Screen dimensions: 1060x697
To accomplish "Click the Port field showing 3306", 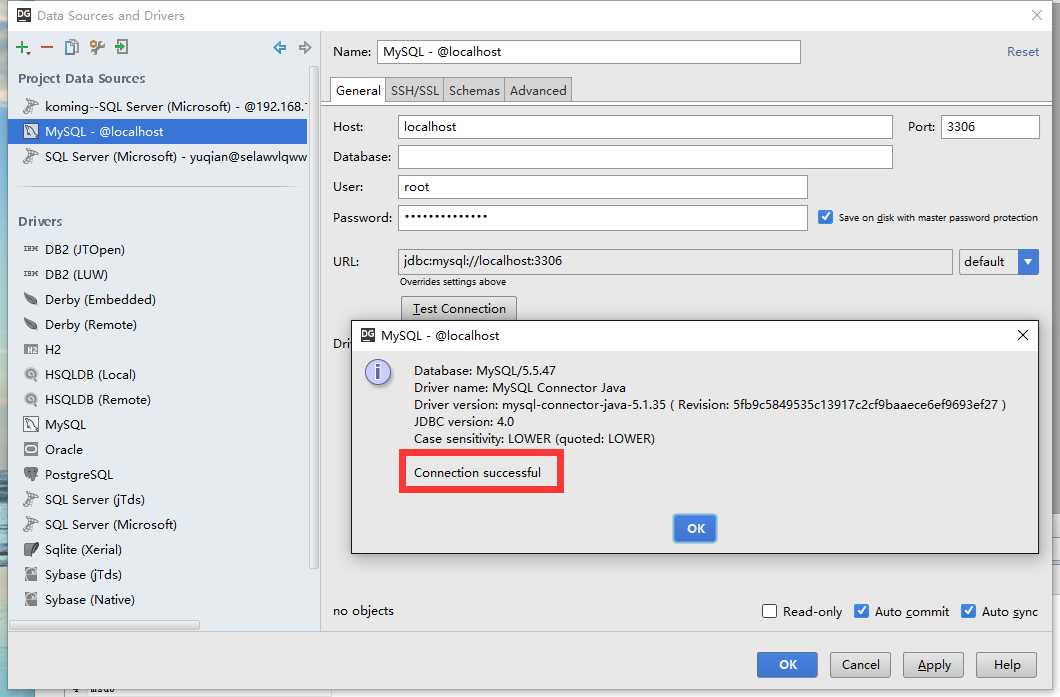I will 990,126.
